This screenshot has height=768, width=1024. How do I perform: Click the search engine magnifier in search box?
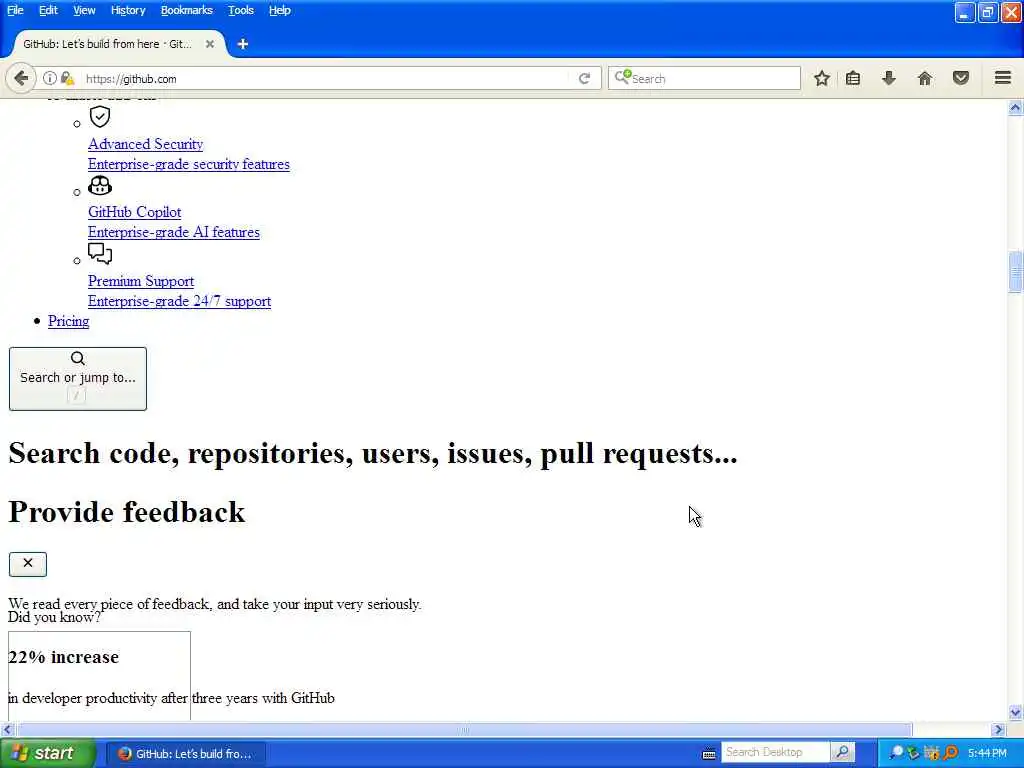click(x=623, y=77)
